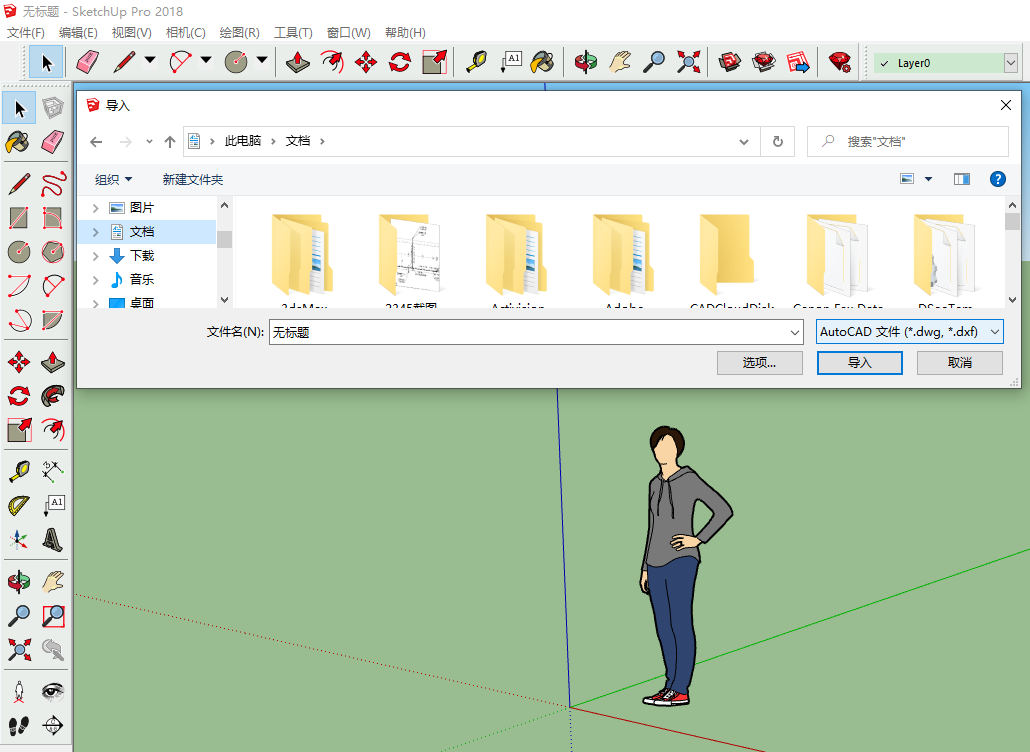Open the 窗口(W) menu
Viewport: 1030px width, 752px height.
click(x=349, y=33)
